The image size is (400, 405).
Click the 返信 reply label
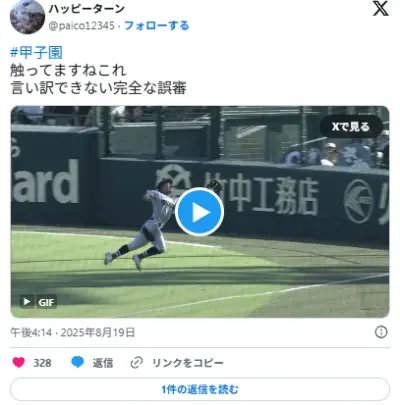(x=103, y=363)
